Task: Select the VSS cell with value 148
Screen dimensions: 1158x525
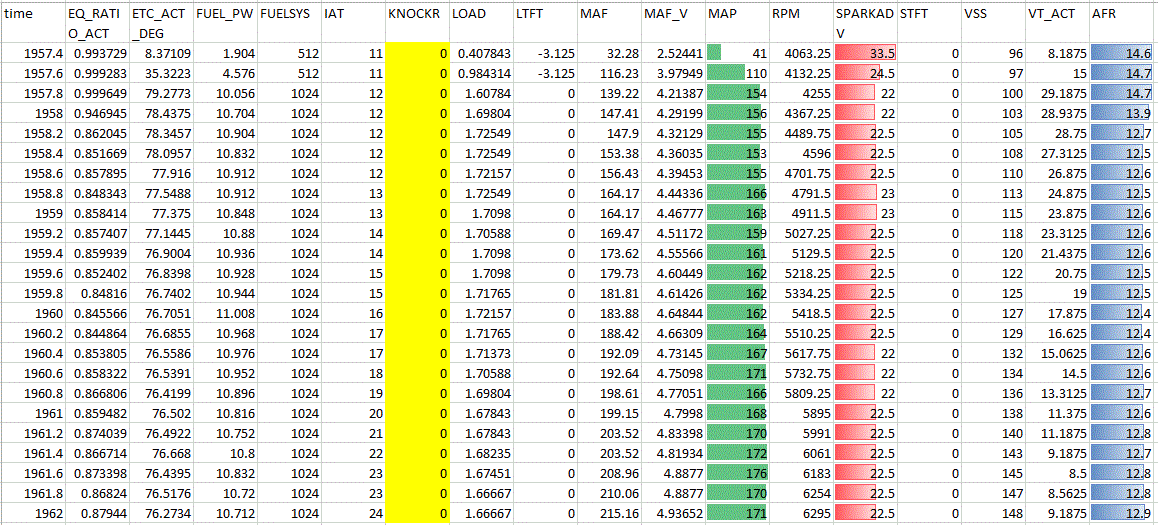Action: 992,514
